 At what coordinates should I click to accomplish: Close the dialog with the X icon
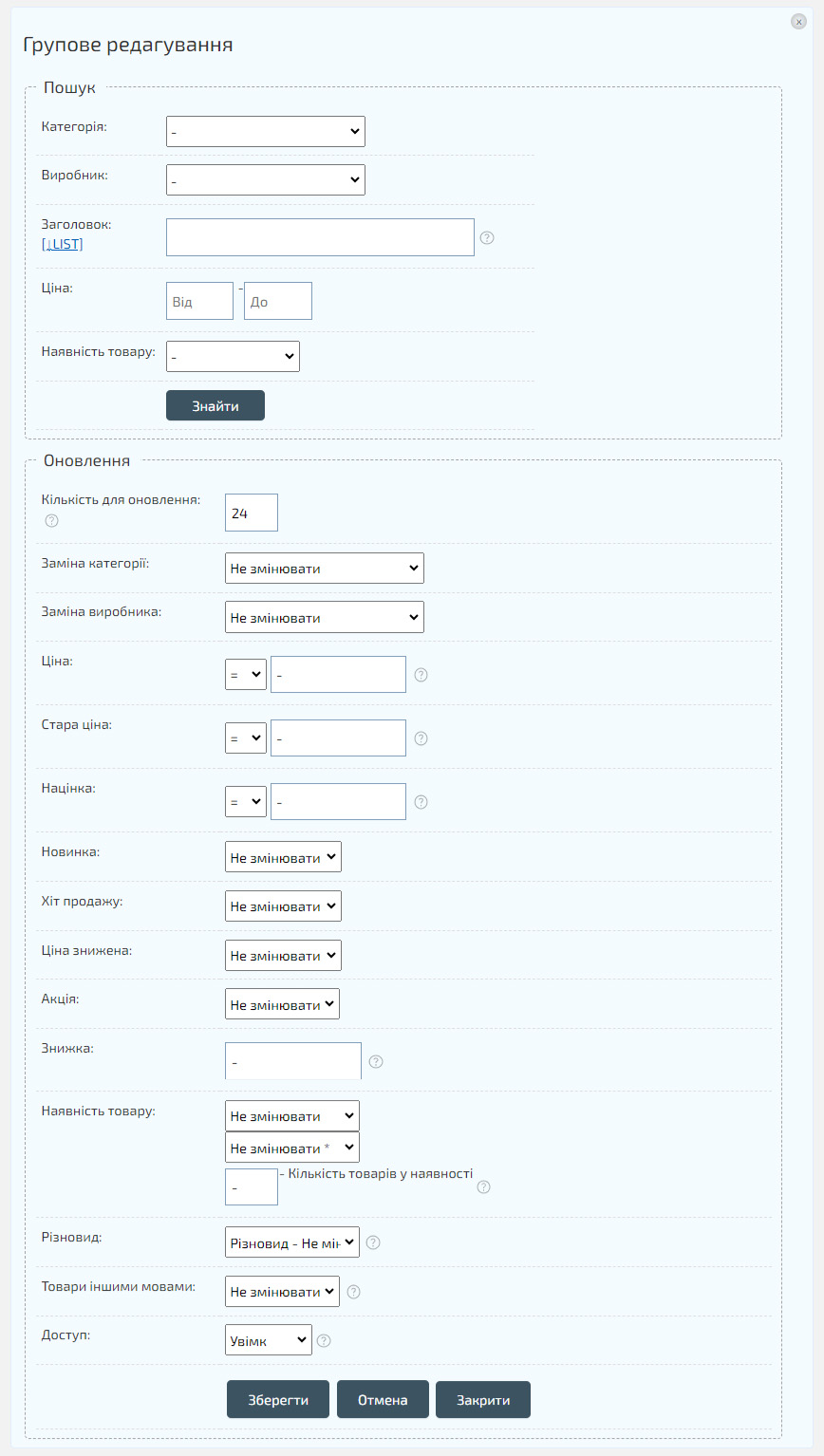point(798,22)
